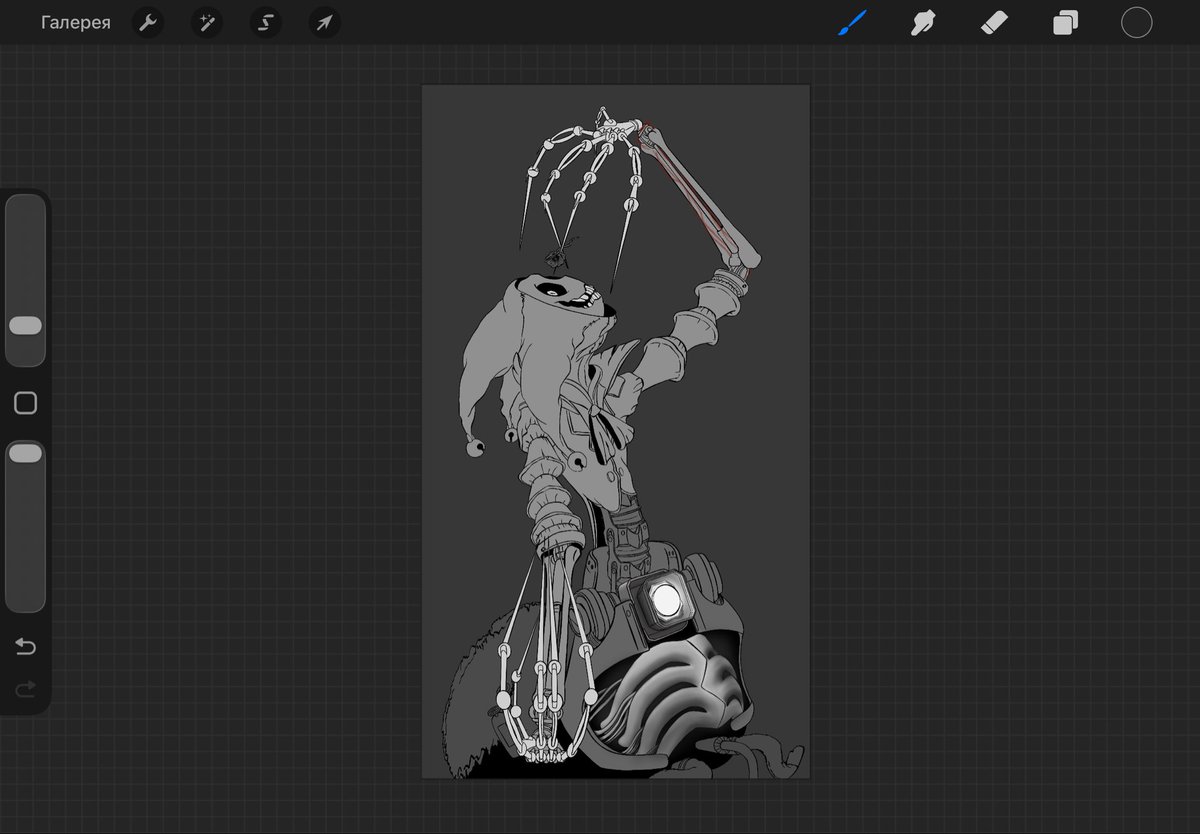Image resolution: width=1200 pixels, height=834 pixels.
Task: Click the brush opacity slider handle
Action: point(25,454)
